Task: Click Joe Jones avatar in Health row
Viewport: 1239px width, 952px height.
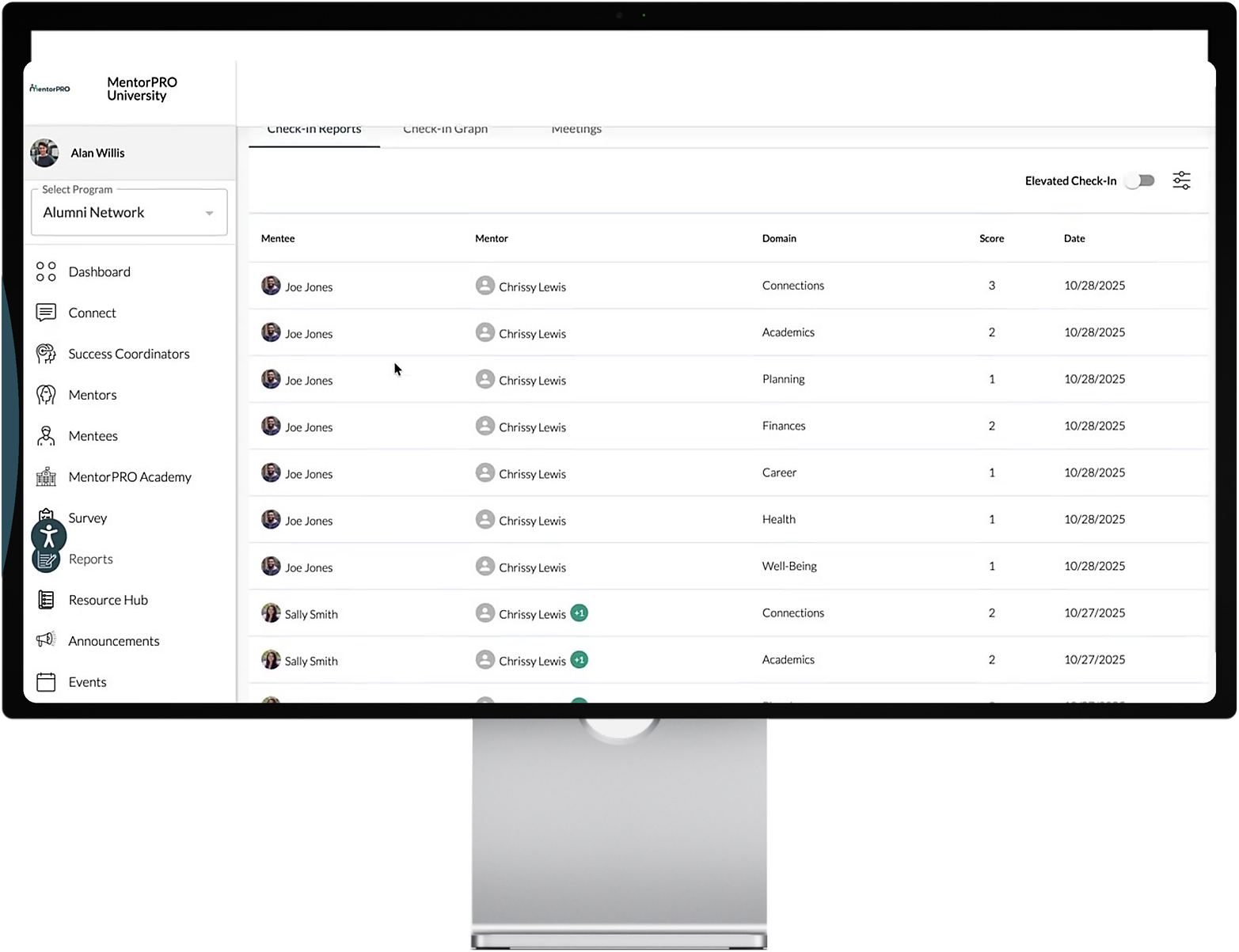Action: point(271,519)
